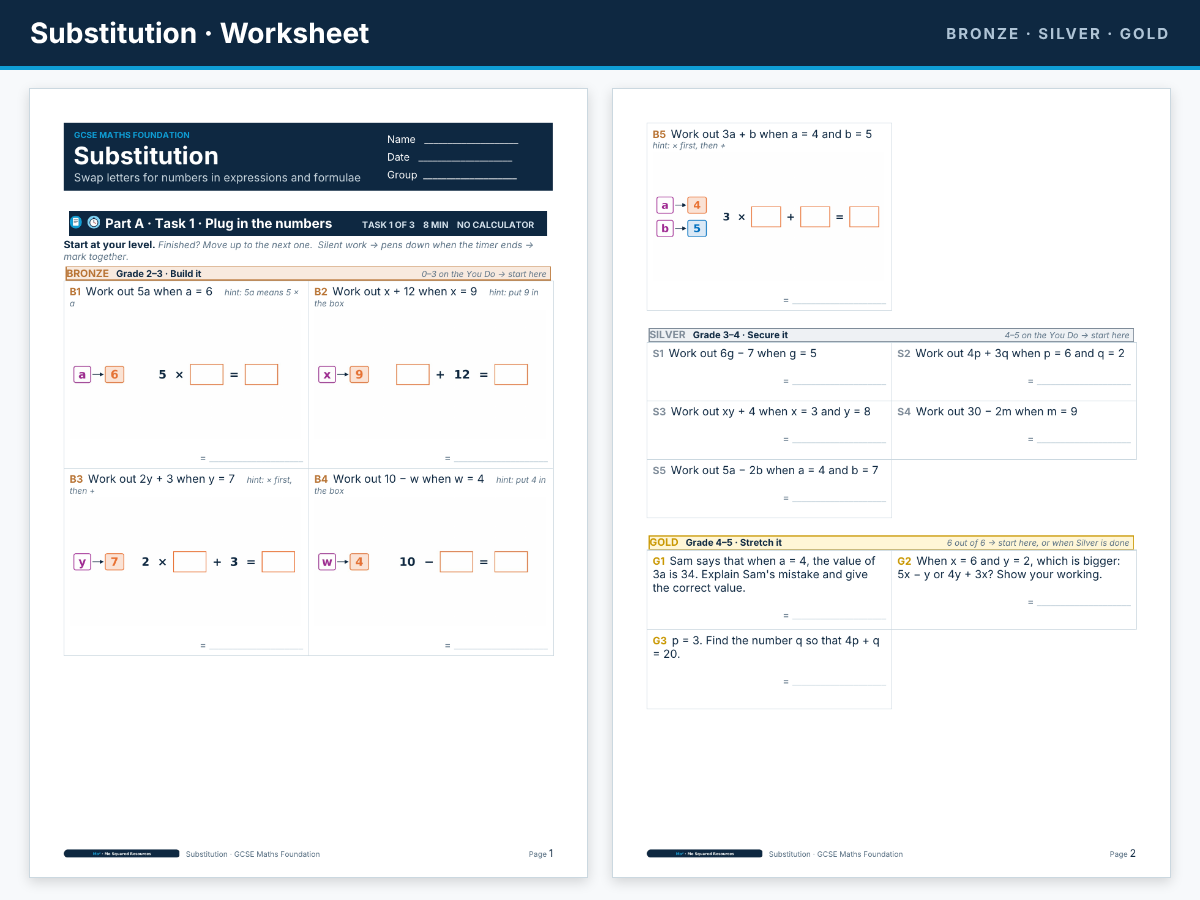The width and height of the screenshot is (1200, 900).
Task: Select the B1 answer box after the equals sign
Action: (261, 374)
